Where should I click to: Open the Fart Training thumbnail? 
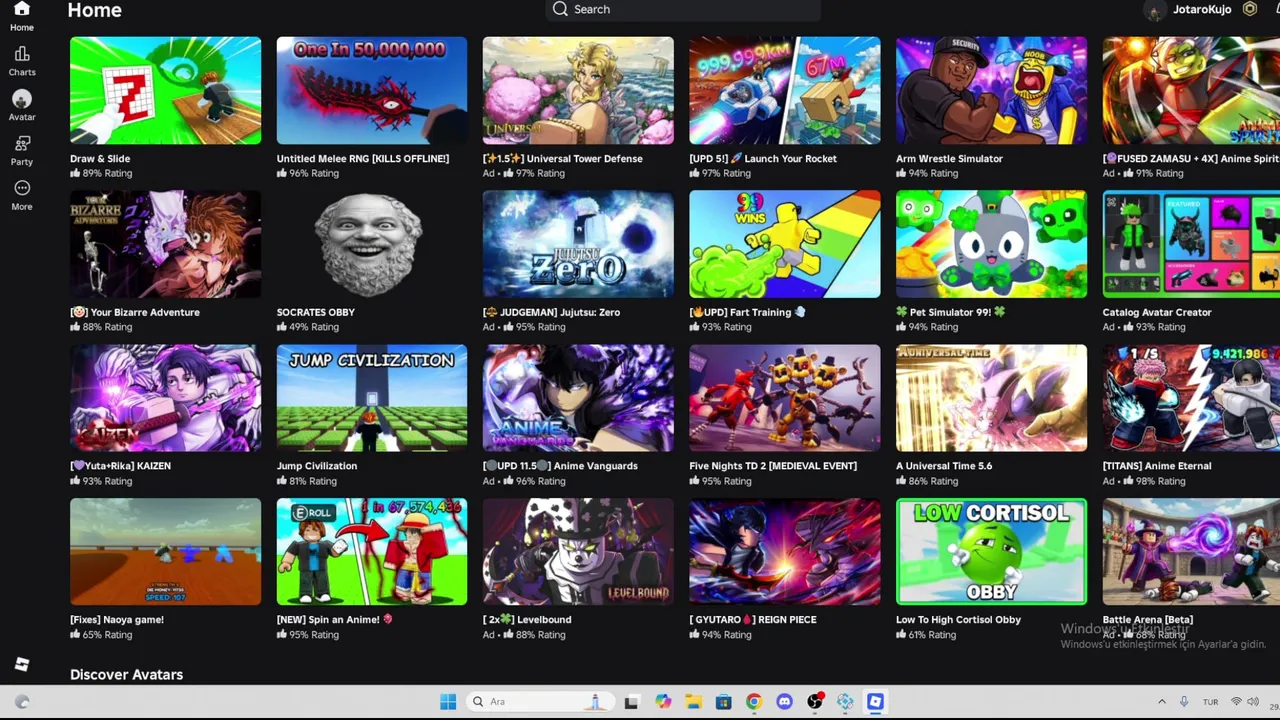(785, 244)
